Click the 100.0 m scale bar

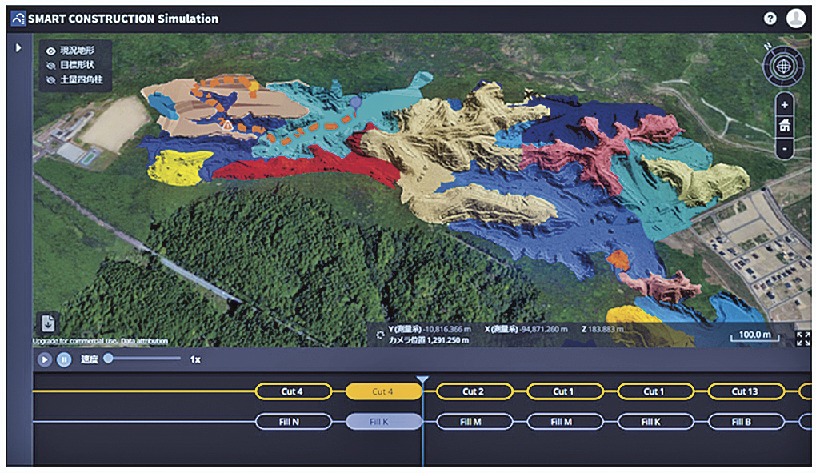pos(755,336)
